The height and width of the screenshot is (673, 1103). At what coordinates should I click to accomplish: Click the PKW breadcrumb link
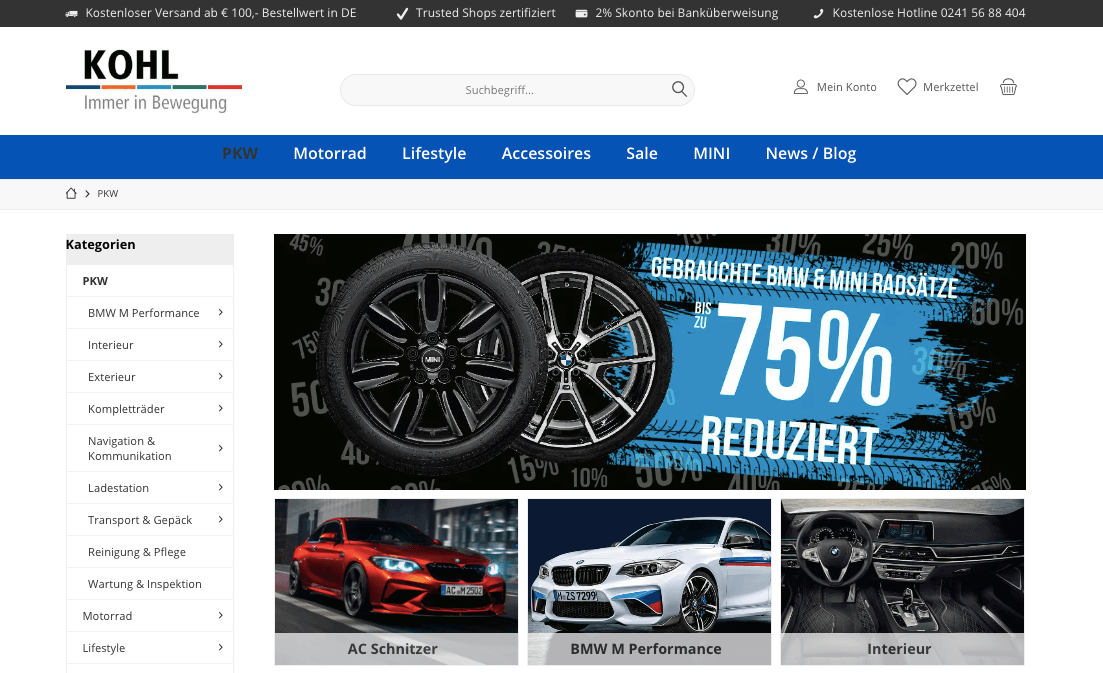click(108, 193)
